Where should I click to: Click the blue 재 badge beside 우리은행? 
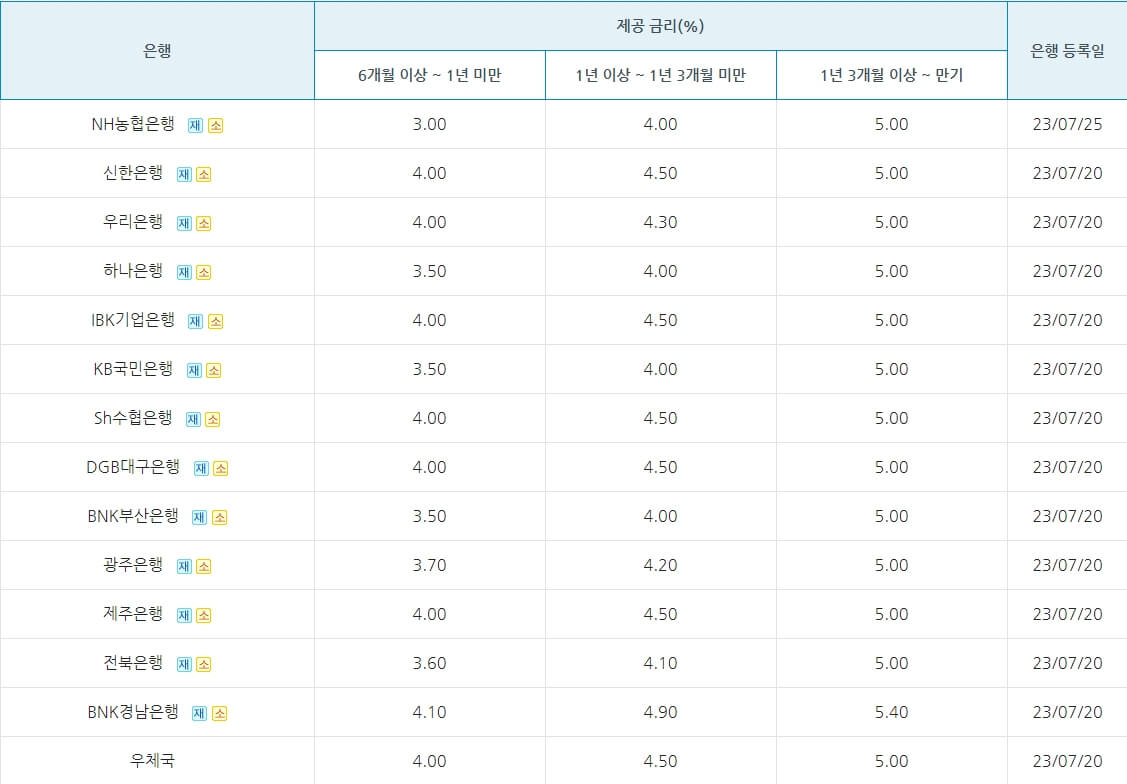184,223
